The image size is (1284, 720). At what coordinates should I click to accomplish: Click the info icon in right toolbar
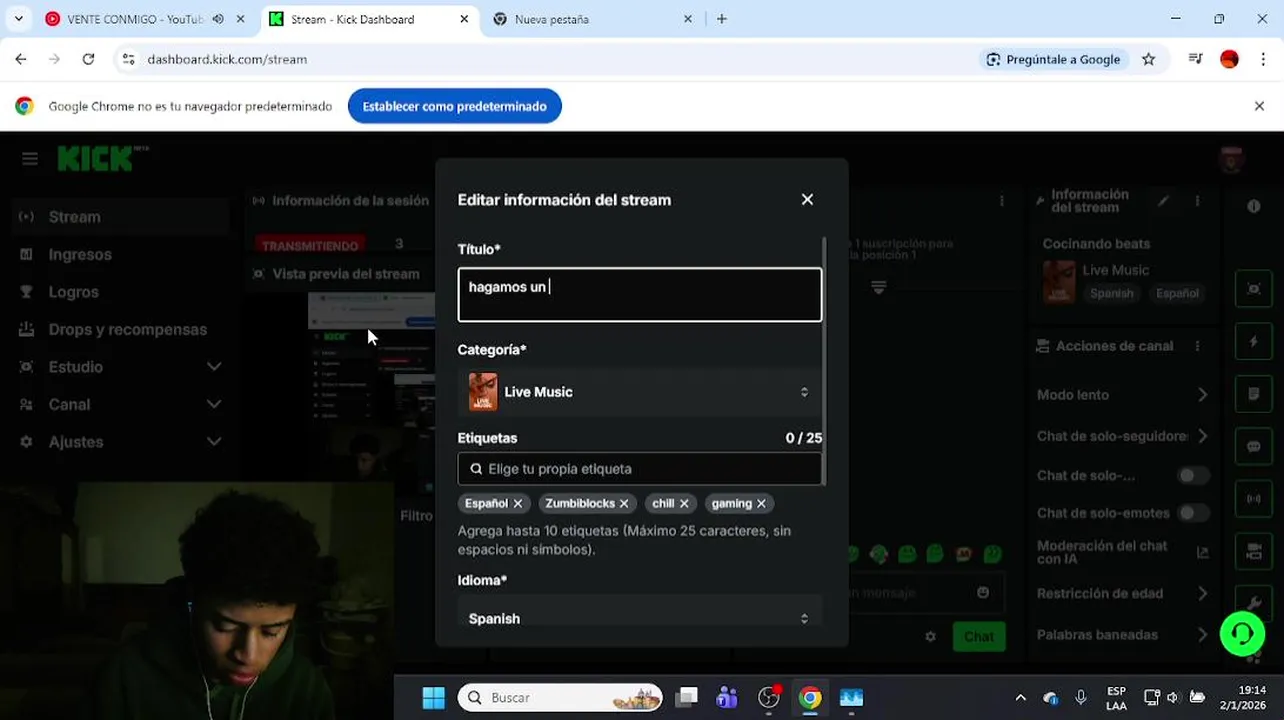click(x=1254, y=206)
